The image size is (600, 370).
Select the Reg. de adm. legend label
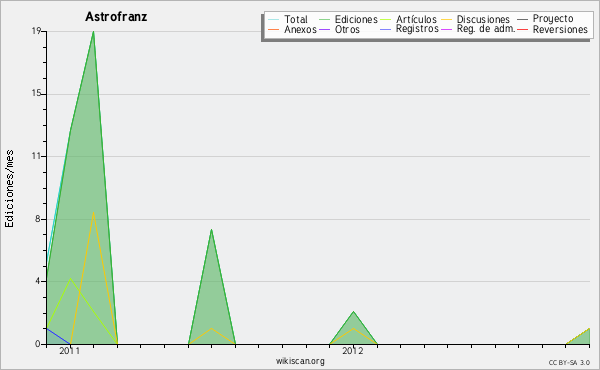[x=486, y=29]
